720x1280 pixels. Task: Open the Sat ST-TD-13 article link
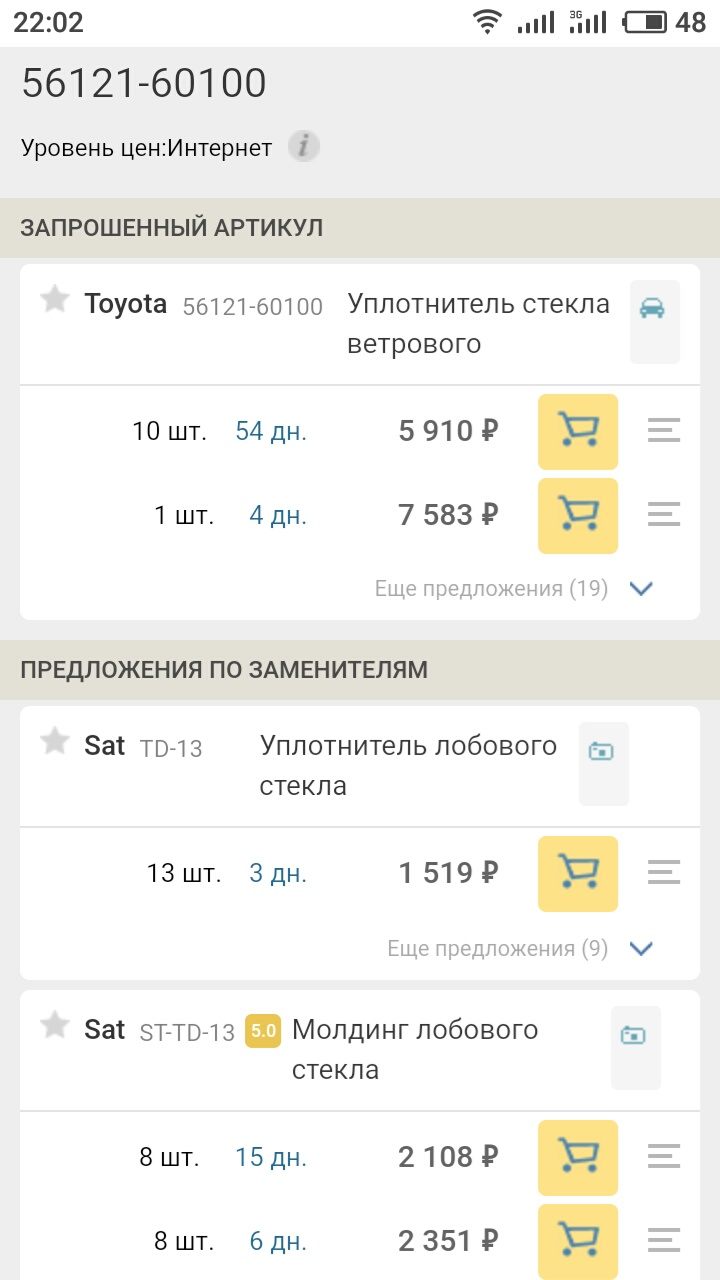(187, 1032)
